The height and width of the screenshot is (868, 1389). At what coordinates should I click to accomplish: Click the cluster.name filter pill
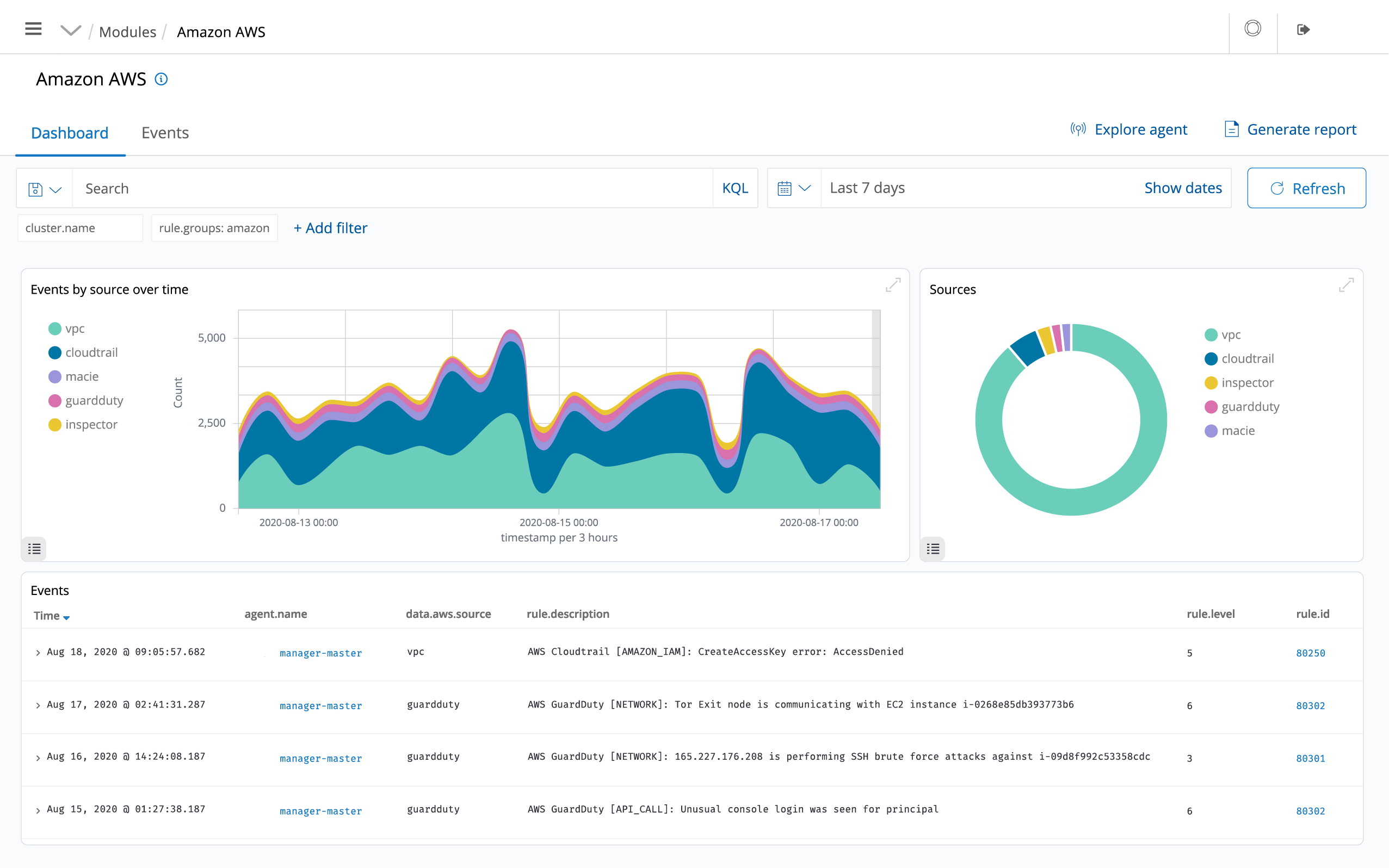[x=81, y=228]
